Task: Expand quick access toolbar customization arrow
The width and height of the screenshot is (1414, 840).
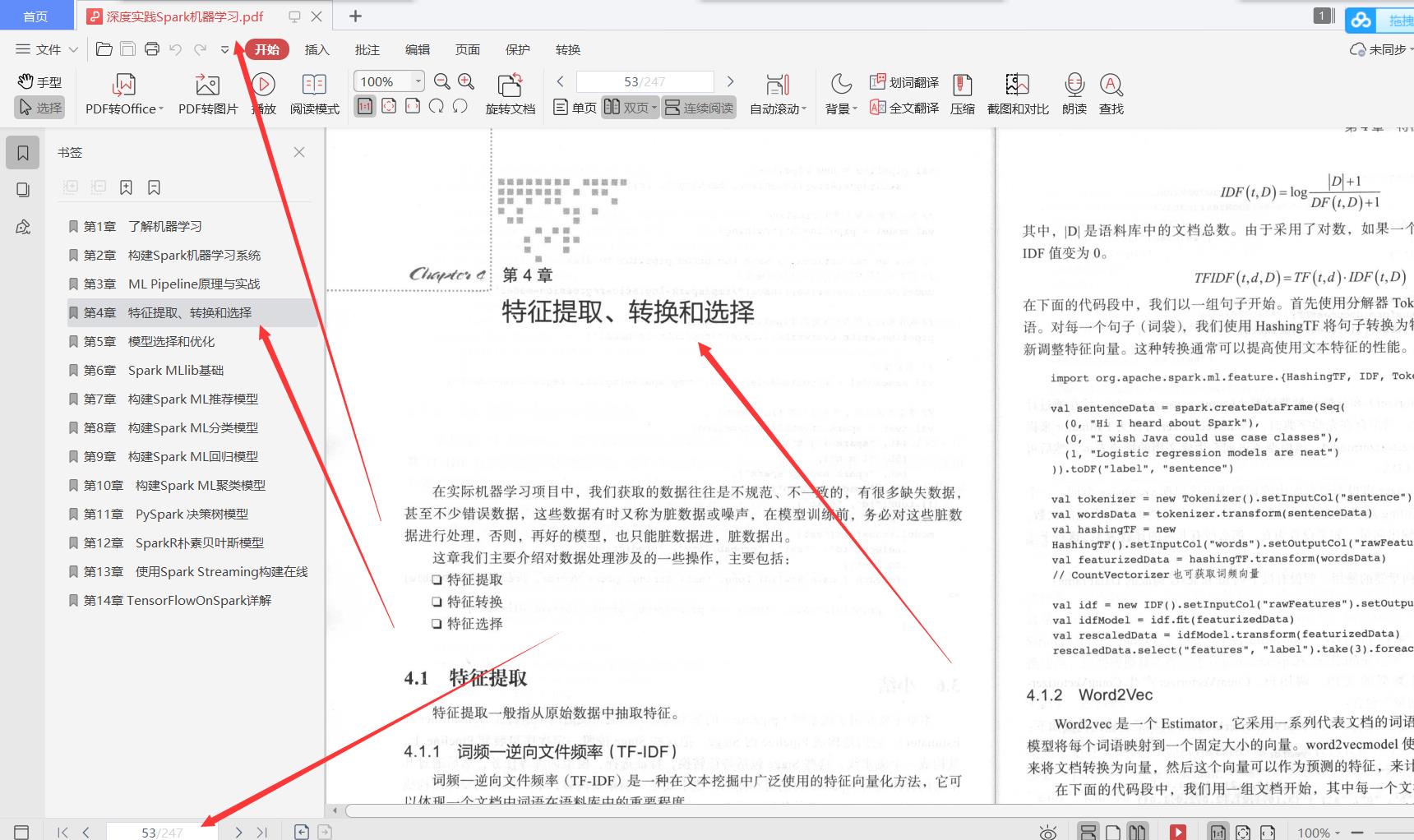Action: coord(224,50)
